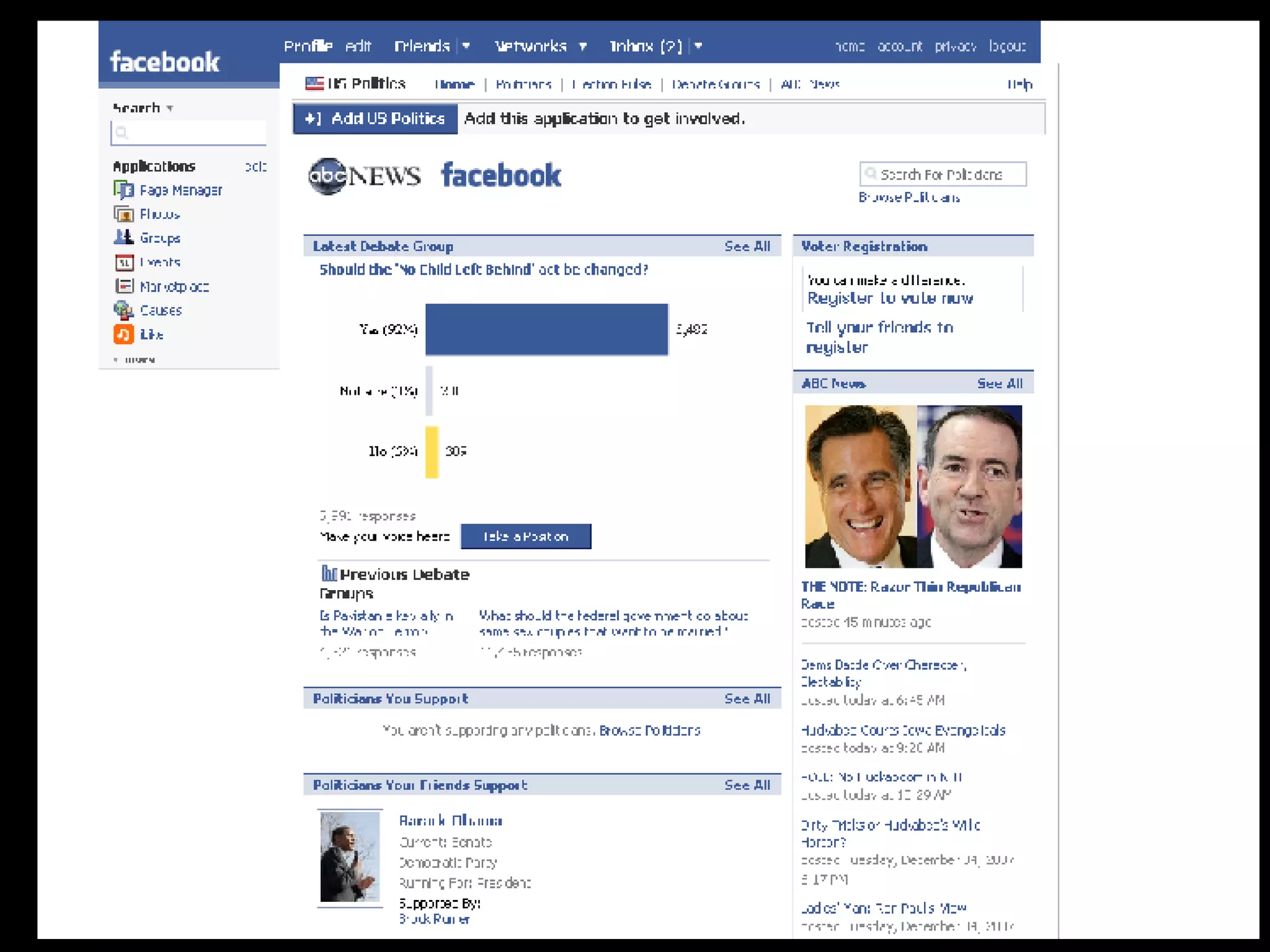Click the Page Manager icon in Applications

(x=123, y=190)
